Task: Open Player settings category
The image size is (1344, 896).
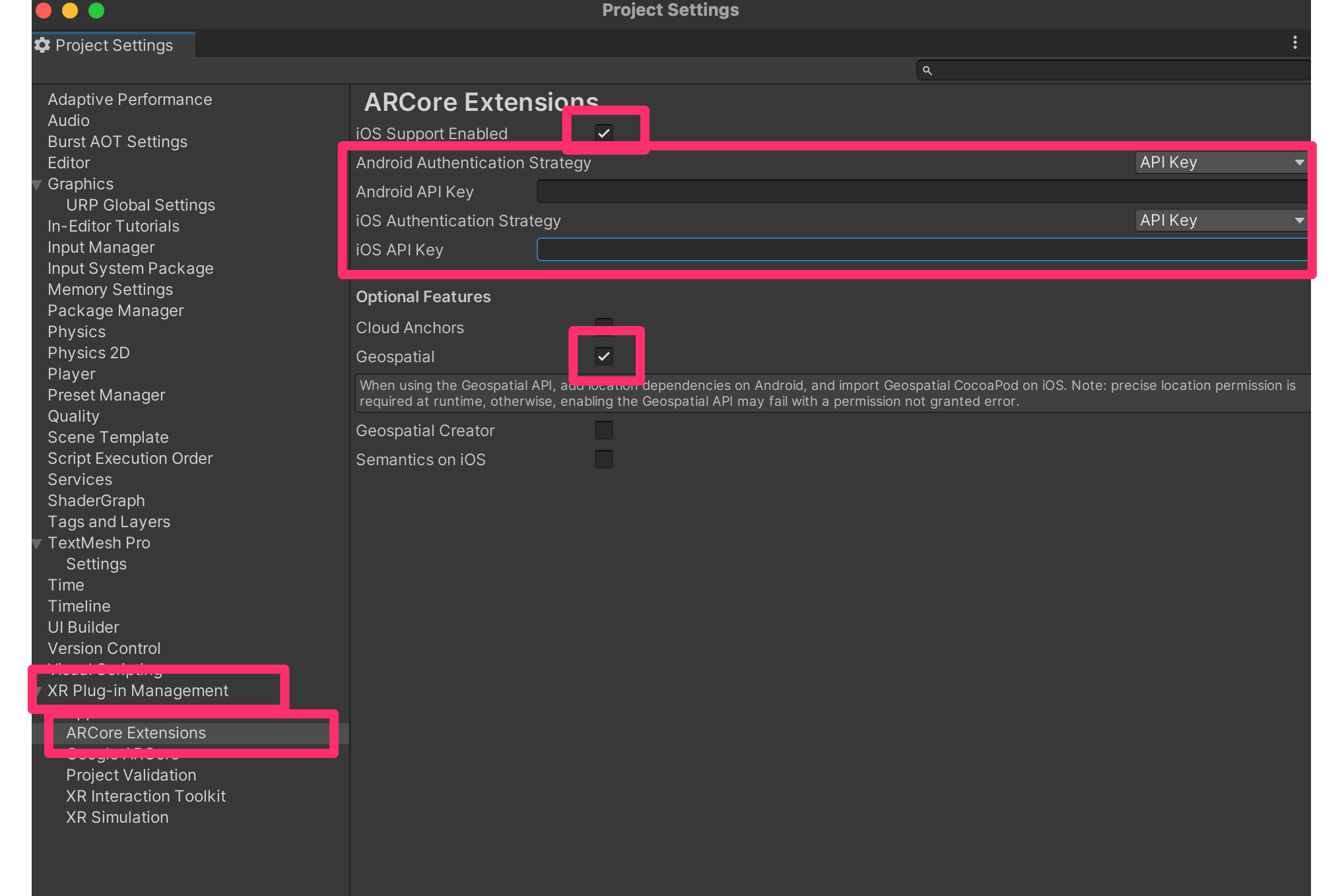Action: [x=71, y=374]
